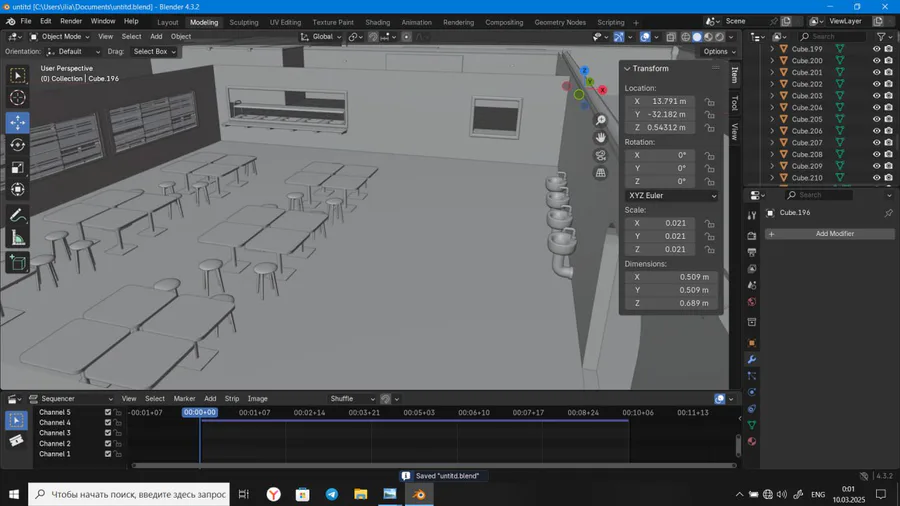Open the Output properties tab
Screen dimensions: 900x506
click(x=752, y=252)
